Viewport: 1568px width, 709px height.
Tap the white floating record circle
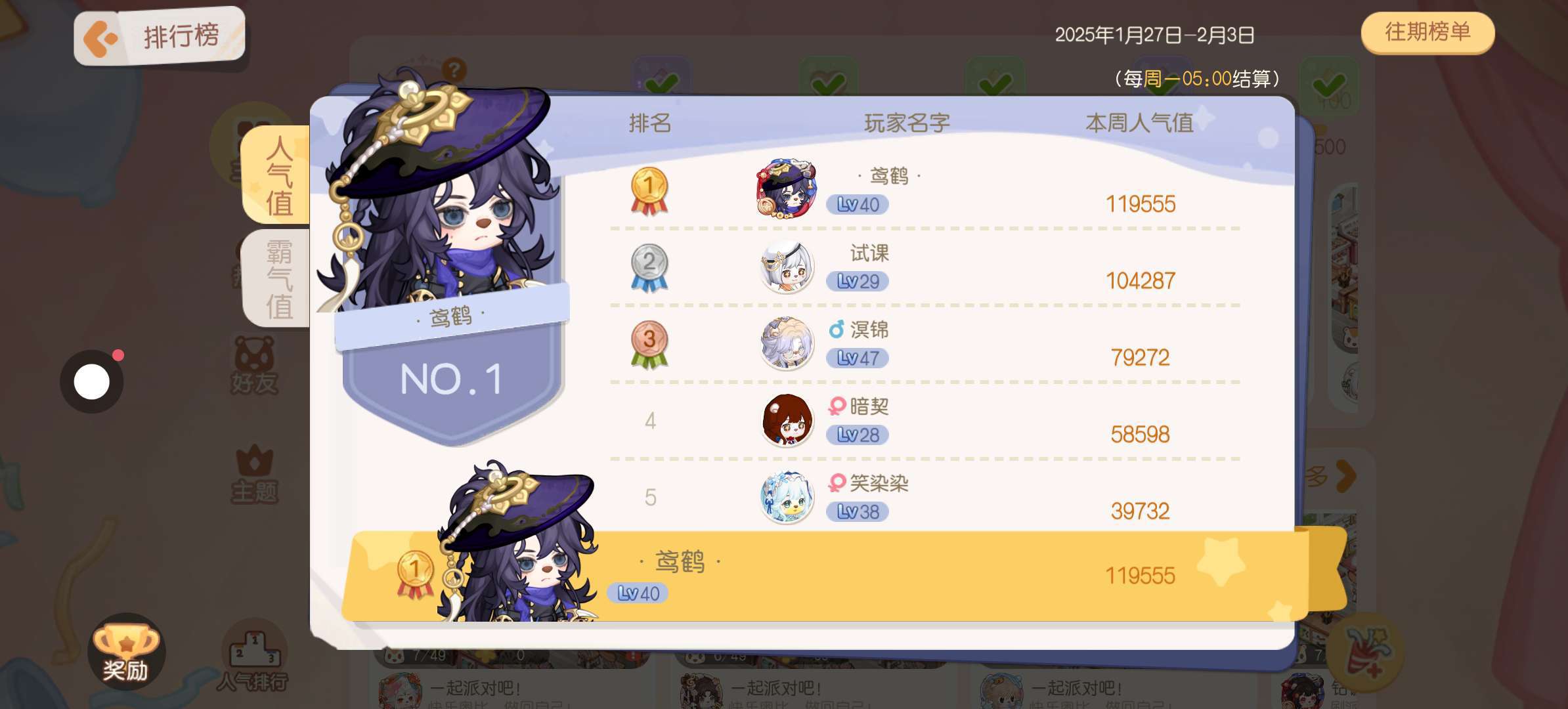tap(92, 381)
